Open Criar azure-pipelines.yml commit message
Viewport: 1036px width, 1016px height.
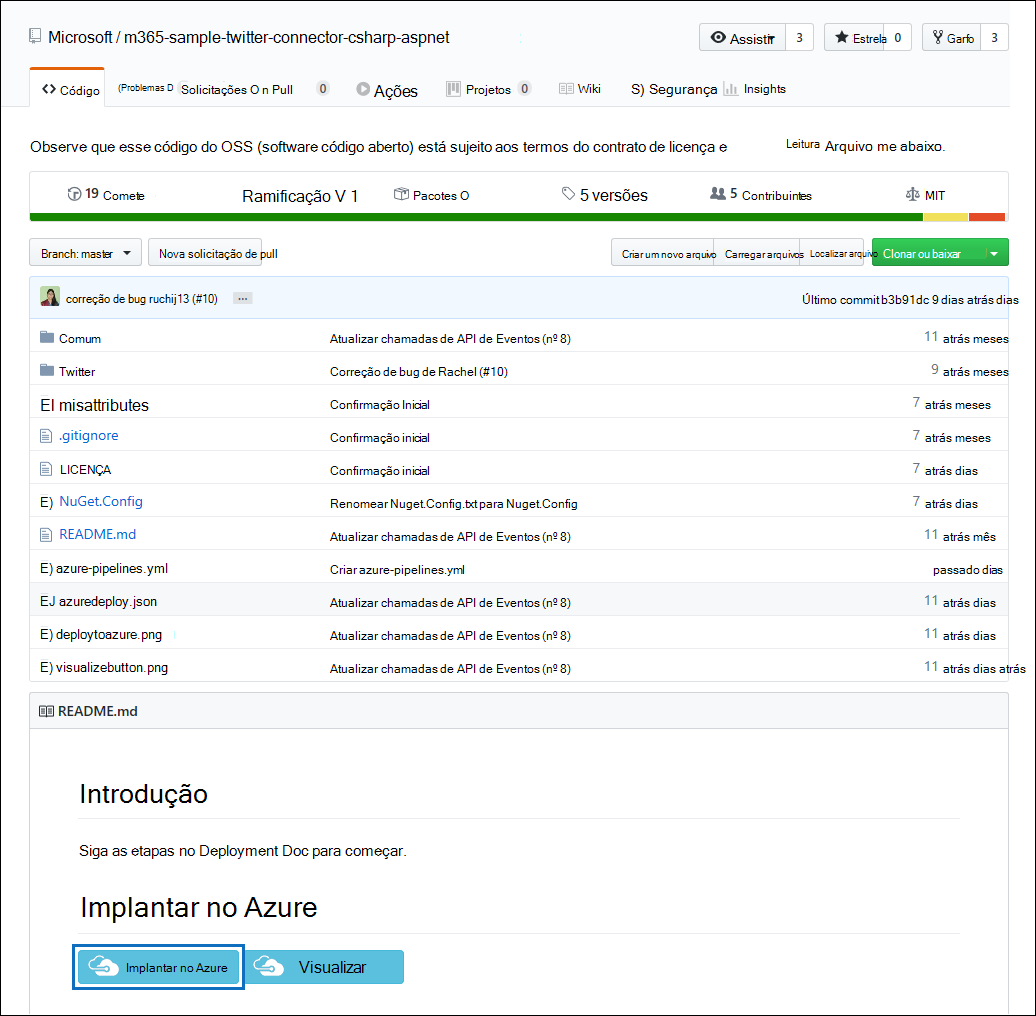[397, 569]
